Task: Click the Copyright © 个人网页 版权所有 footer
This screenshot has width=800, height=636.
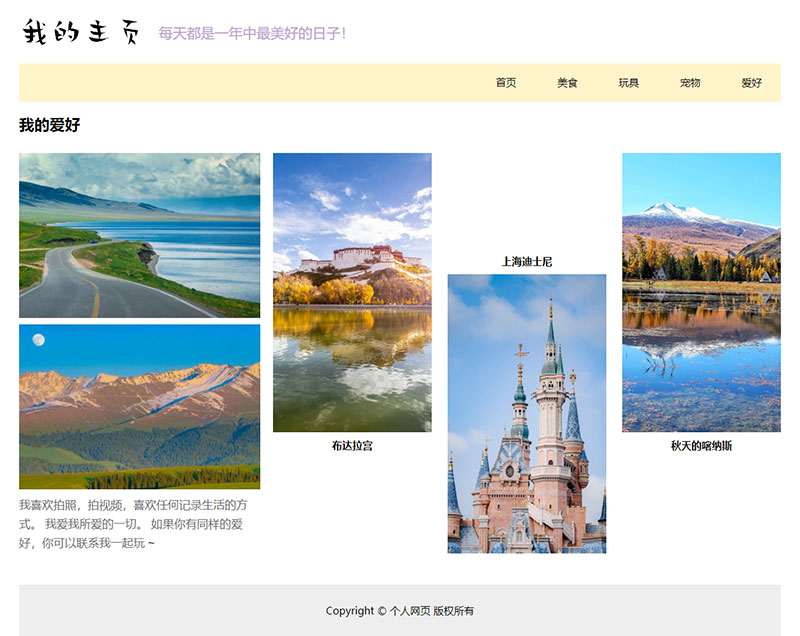Action: pyautogui.click(x=399, y=610)
